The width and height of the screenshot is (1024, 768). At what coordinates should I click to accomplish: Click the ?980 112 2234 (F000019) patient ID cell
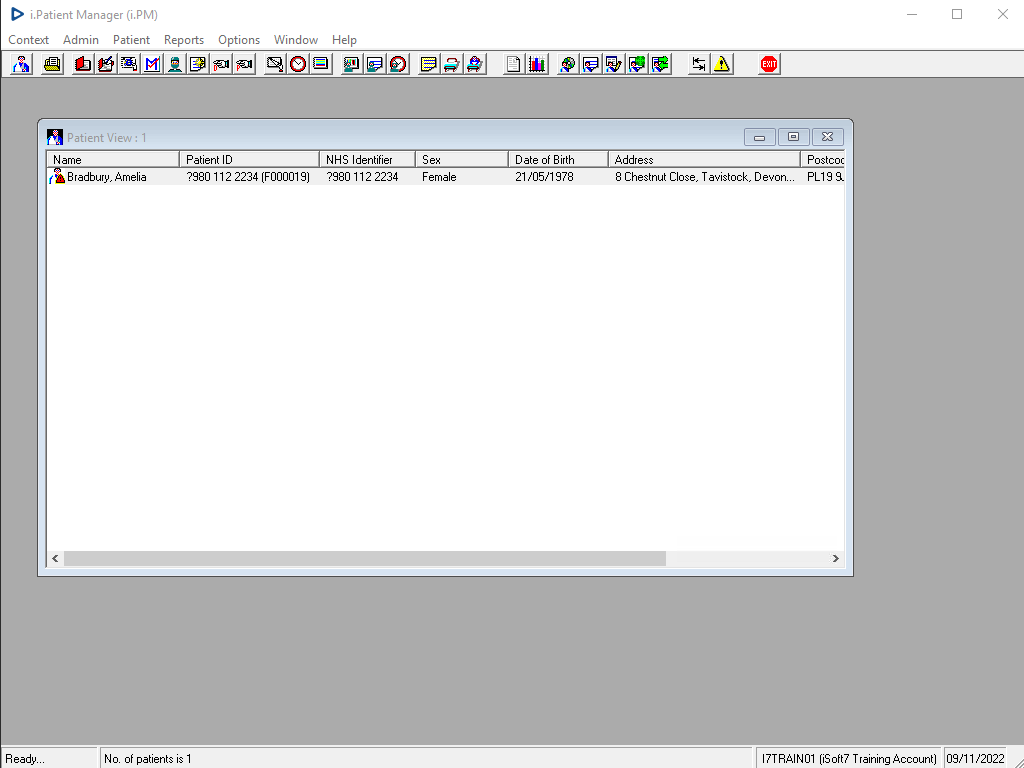[x=248, y=177]
